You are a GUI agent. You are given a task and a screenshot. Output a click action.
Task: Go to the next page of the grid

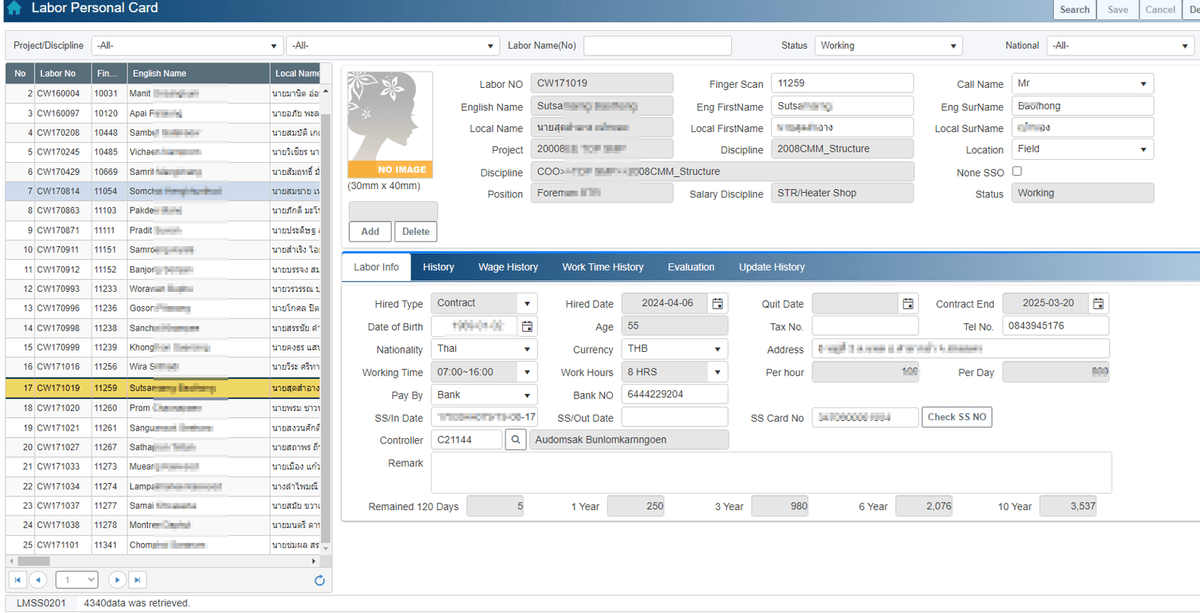(117, 580)
